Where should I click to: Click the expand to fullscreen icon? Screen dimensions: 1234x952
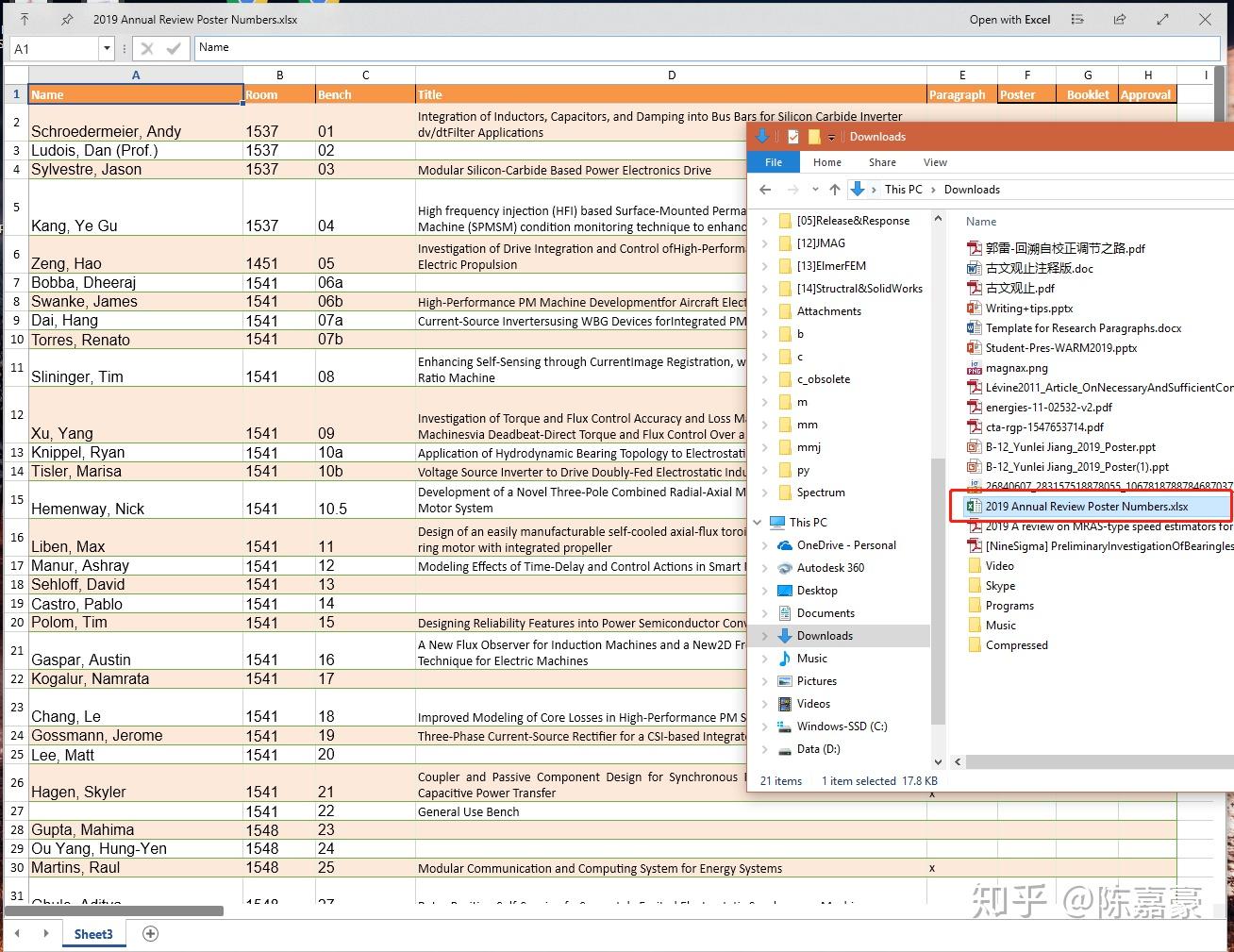[x=1162, y=19]
